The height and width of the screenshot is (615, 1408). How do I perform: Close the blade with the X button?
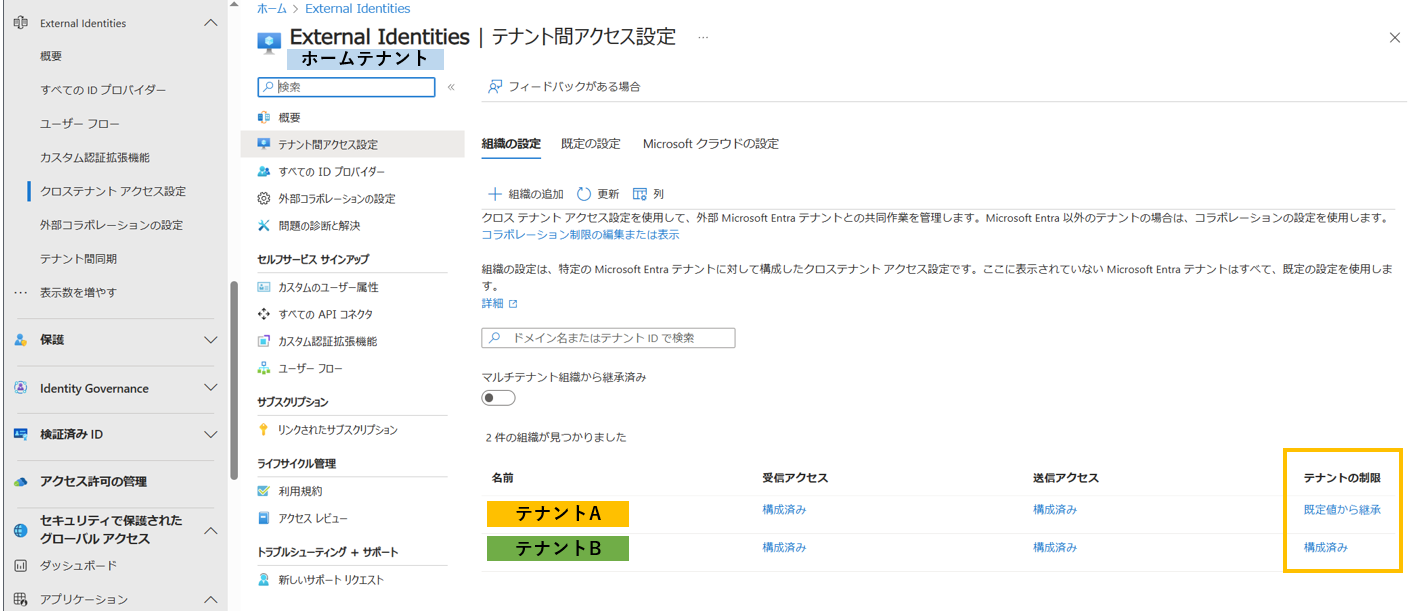click(x=1395, y=38)
